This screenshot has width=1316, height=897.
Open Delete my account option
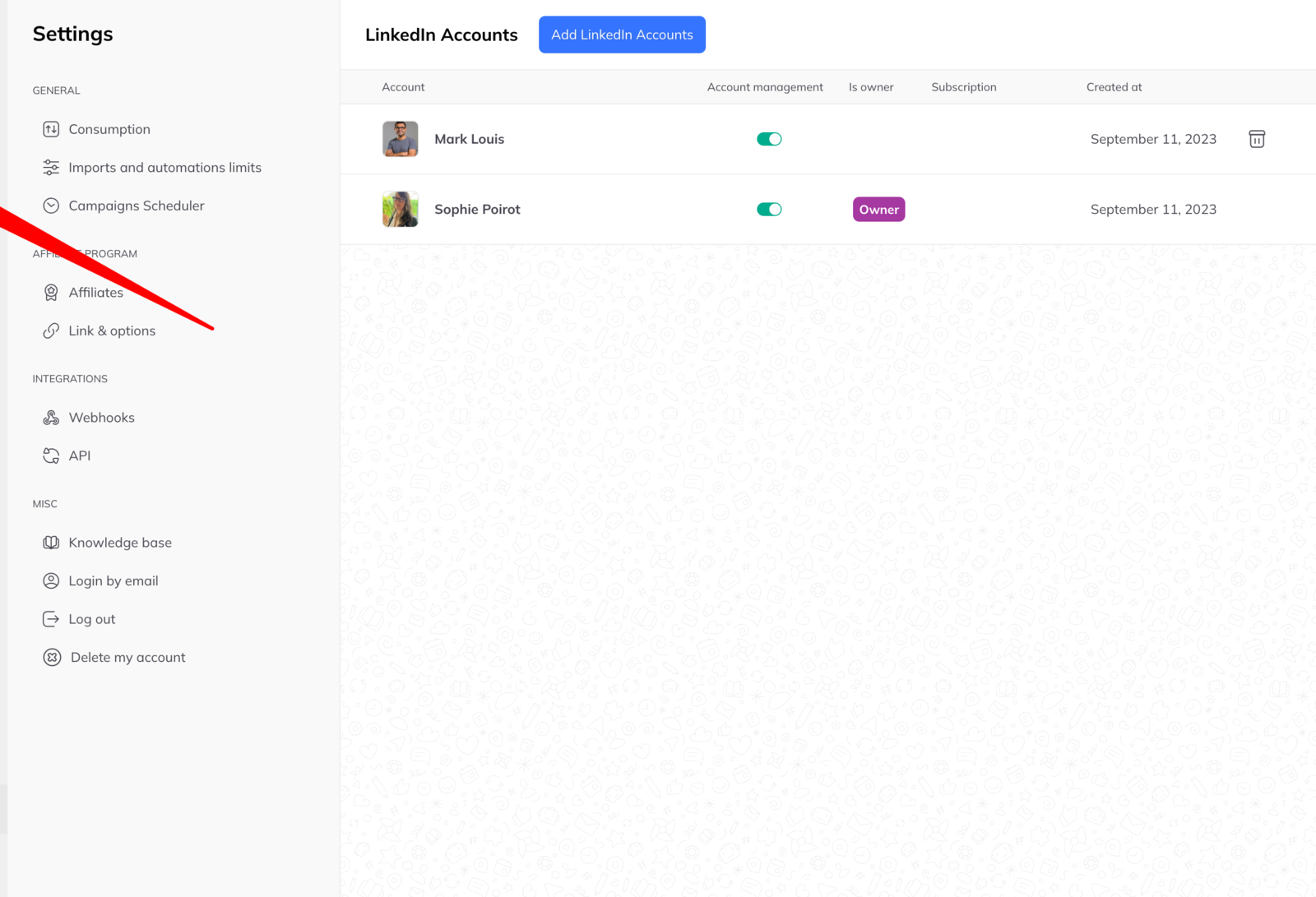(x=128, y=657)
